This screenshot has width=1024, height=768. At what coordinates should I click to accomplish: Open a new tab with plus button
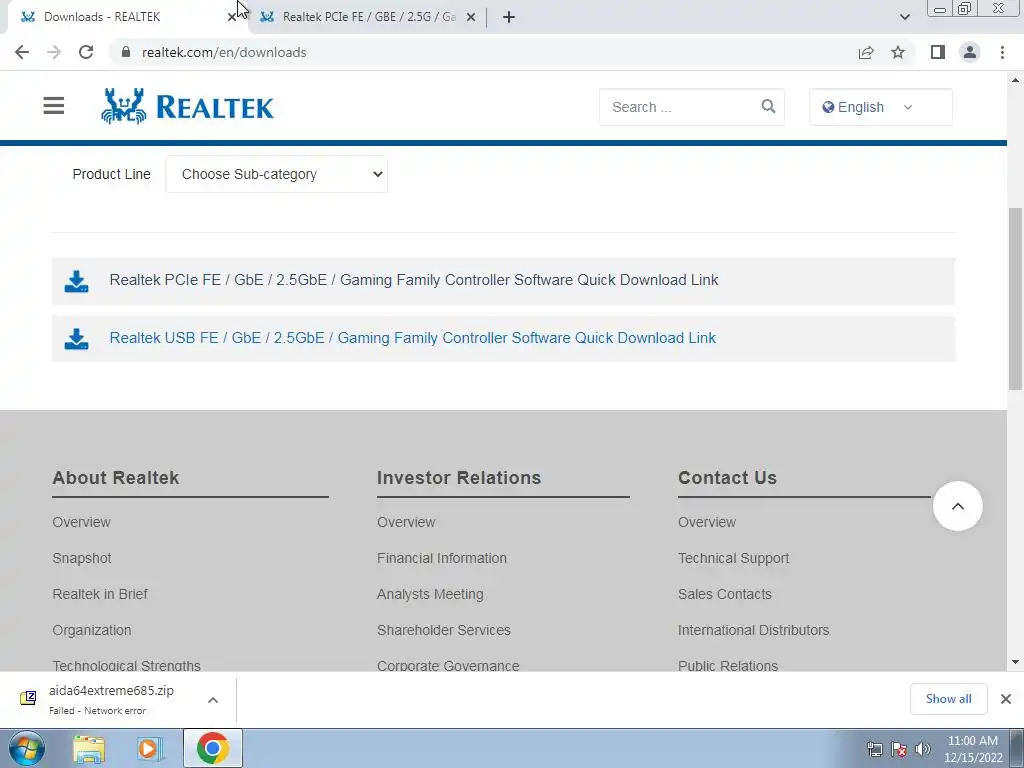509,17
